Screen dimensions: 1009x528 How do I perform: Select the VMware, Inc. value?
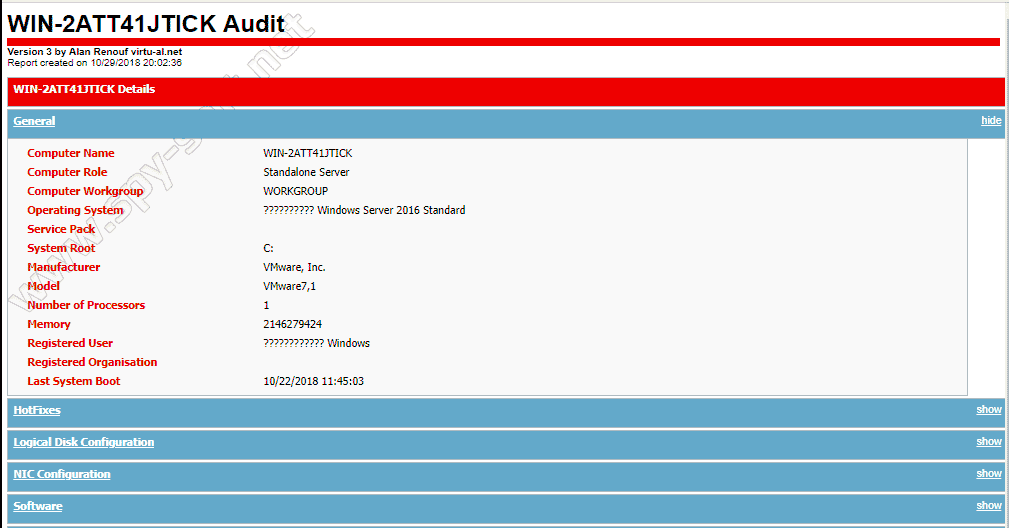(x=294, y=267)
